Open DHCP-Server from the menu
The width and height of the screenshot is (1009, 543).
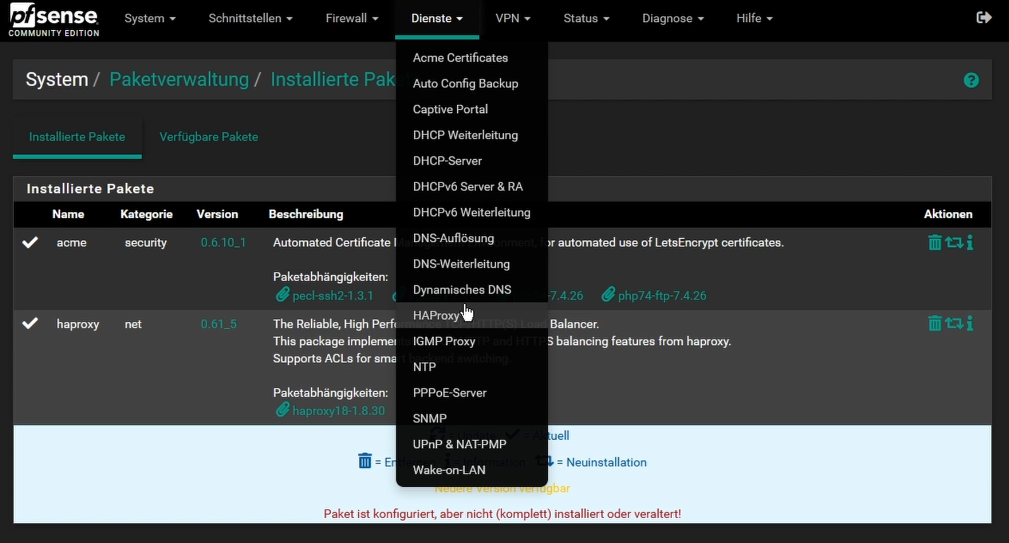click(472, 161)
